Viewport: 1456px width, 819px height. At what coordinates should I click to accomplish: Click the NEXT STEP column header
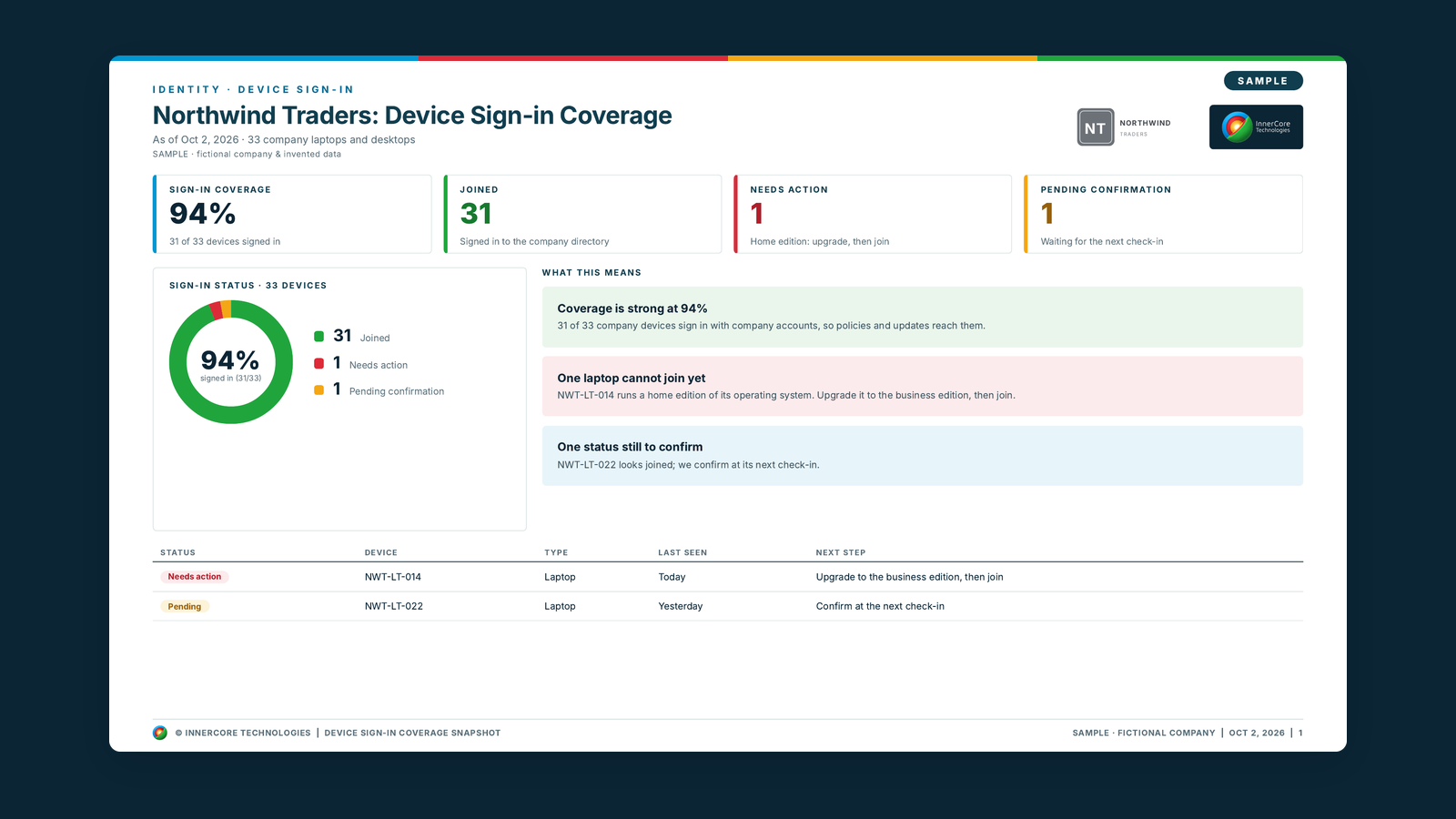pos(841,552)
